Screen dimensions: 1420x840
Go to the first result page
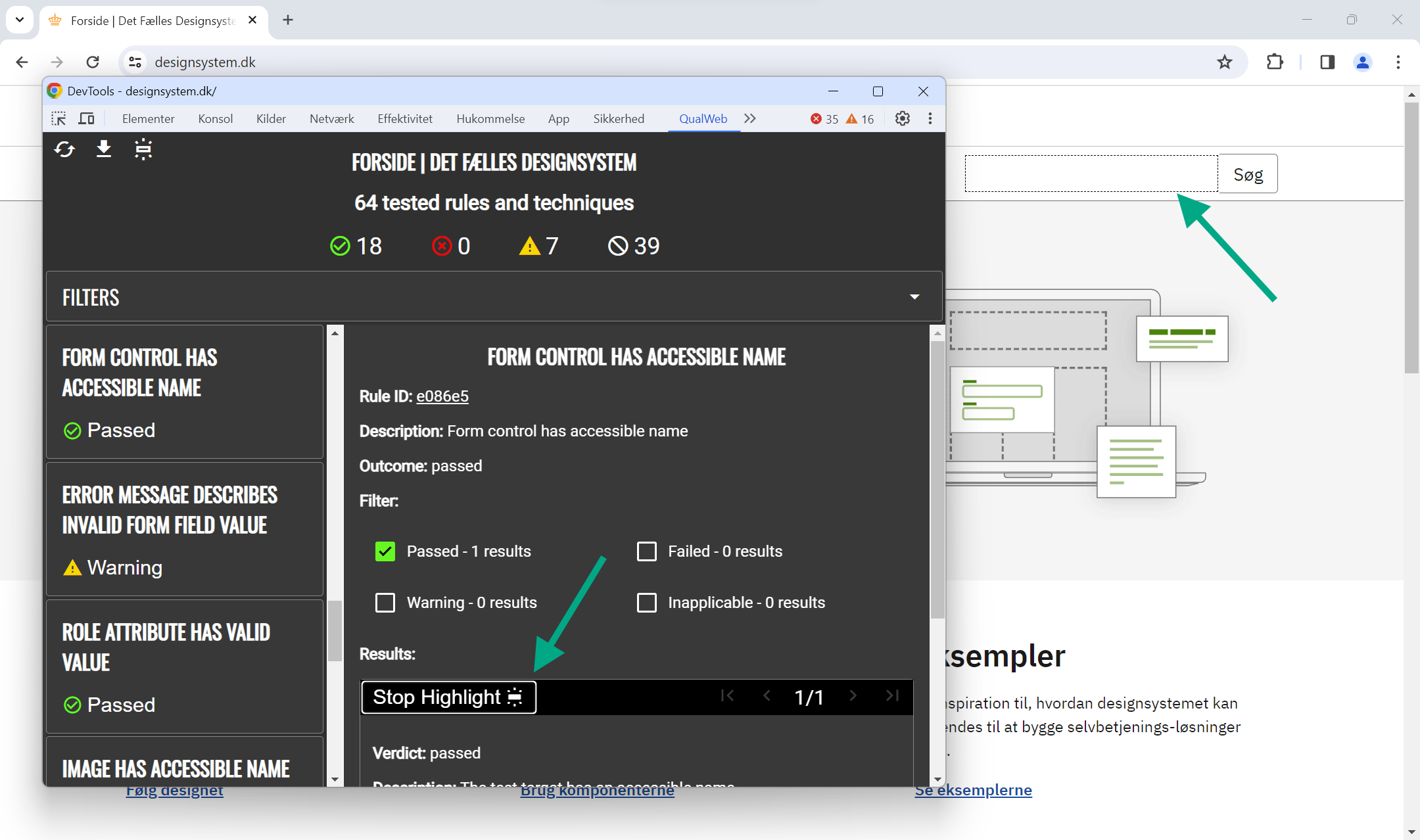click(727, 695)
